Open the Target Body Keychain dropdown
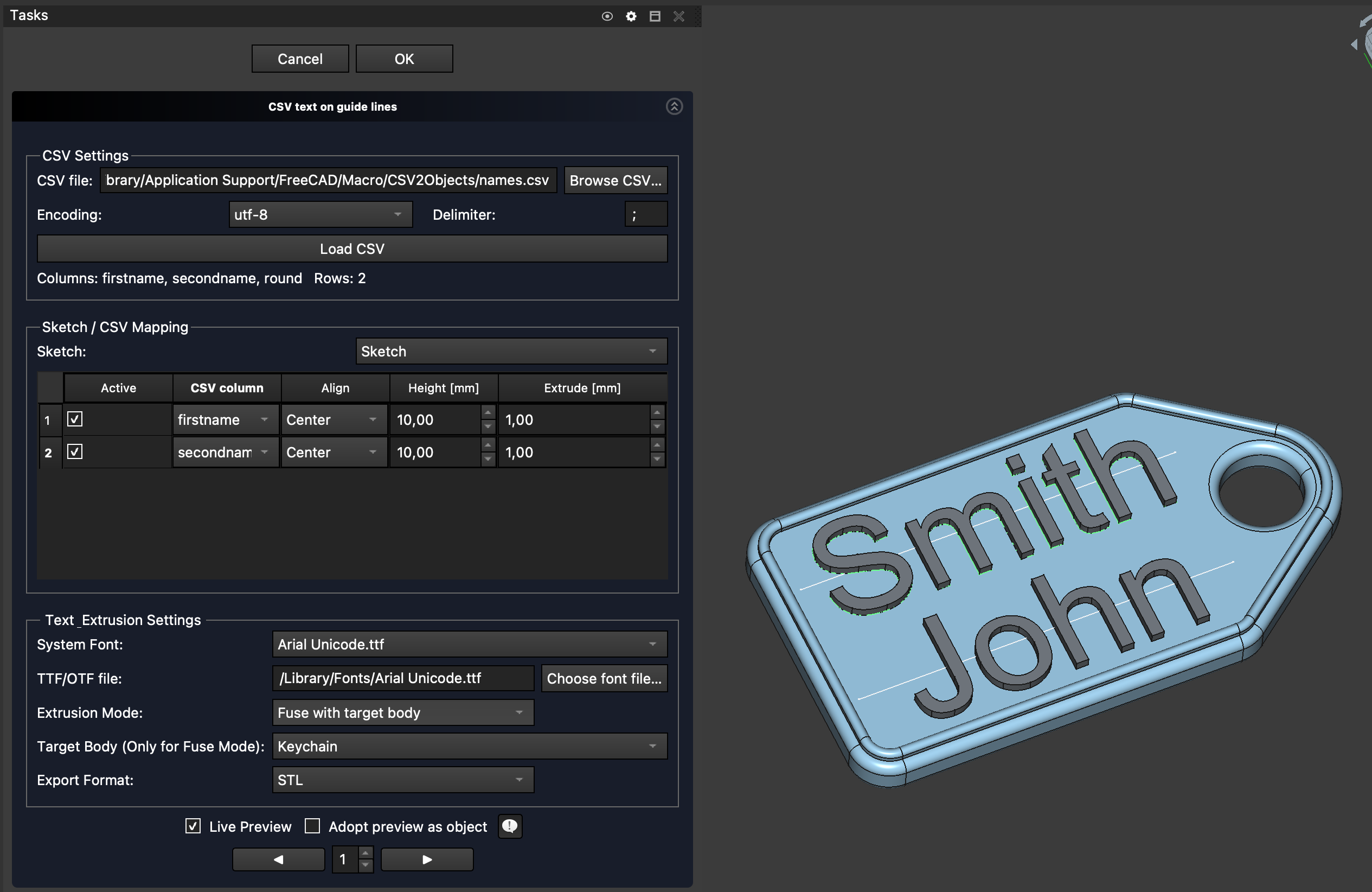Viewport: 1372px width, 892px height. click(469, 746)
